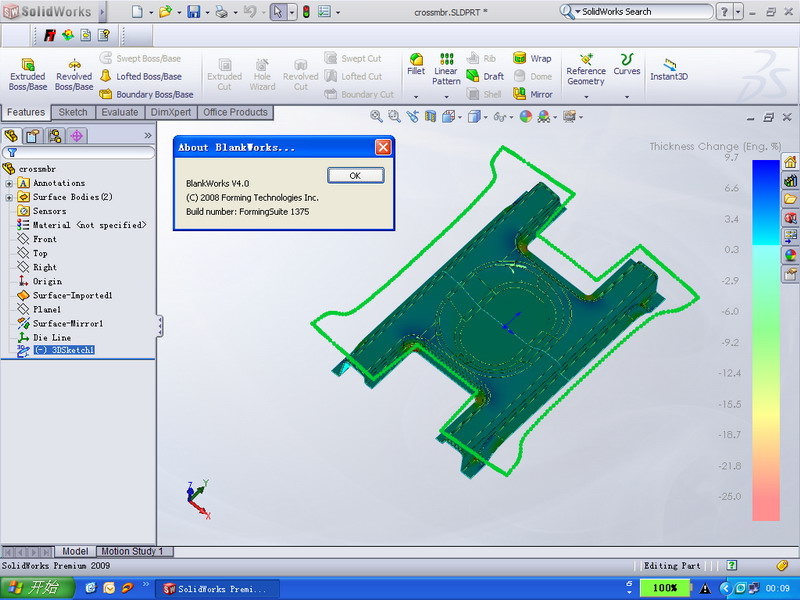Click the Help question mark button
Image resolution: width=800 pixels, height=600 pixels.
(x=724, y=12)
